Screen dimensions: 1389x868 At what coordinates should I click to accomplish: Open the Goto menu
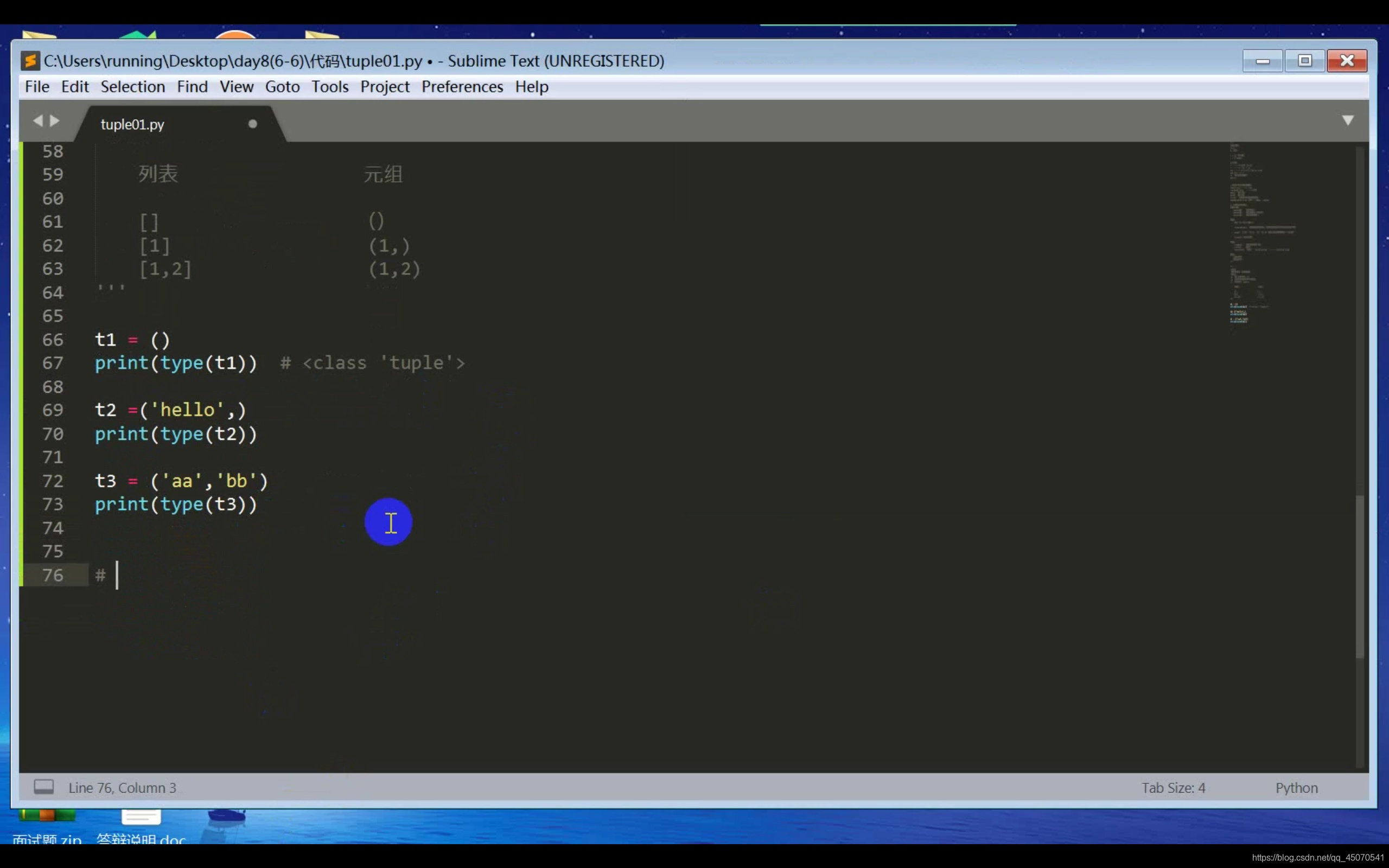pyautogui.click(x=282, y=87)
